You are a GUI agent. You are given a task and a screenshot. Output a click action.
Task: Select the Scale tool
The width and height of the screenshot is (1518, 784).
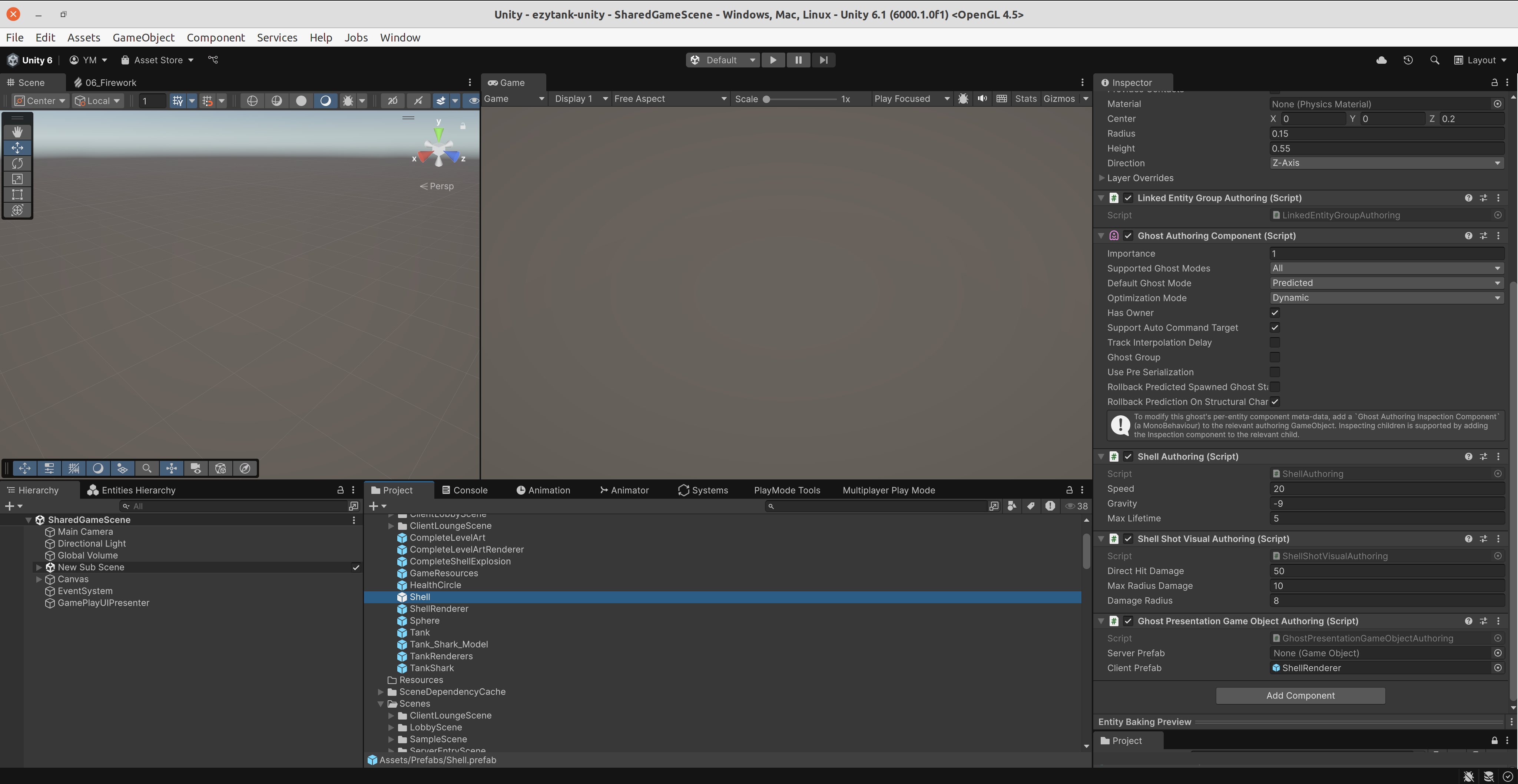tap(17, 179)
